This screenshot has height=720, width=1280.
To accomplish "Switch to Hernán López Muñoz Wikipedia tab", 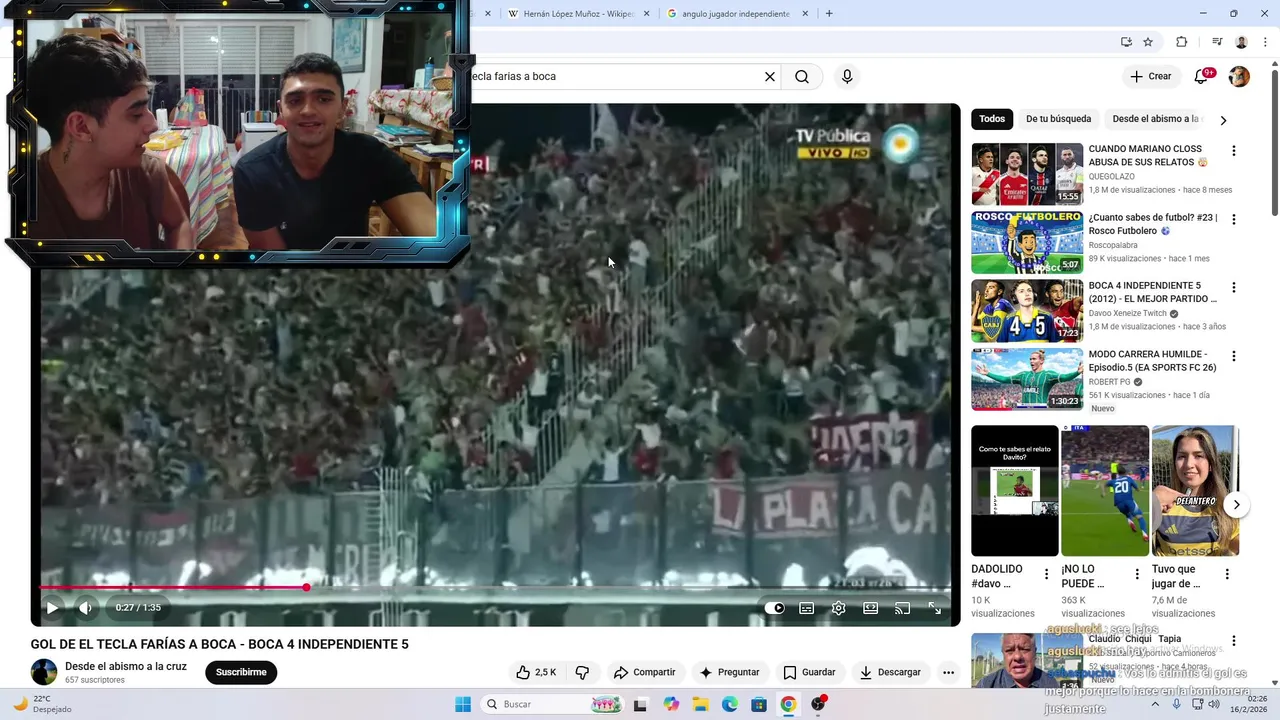I will [x=578, y=14].
